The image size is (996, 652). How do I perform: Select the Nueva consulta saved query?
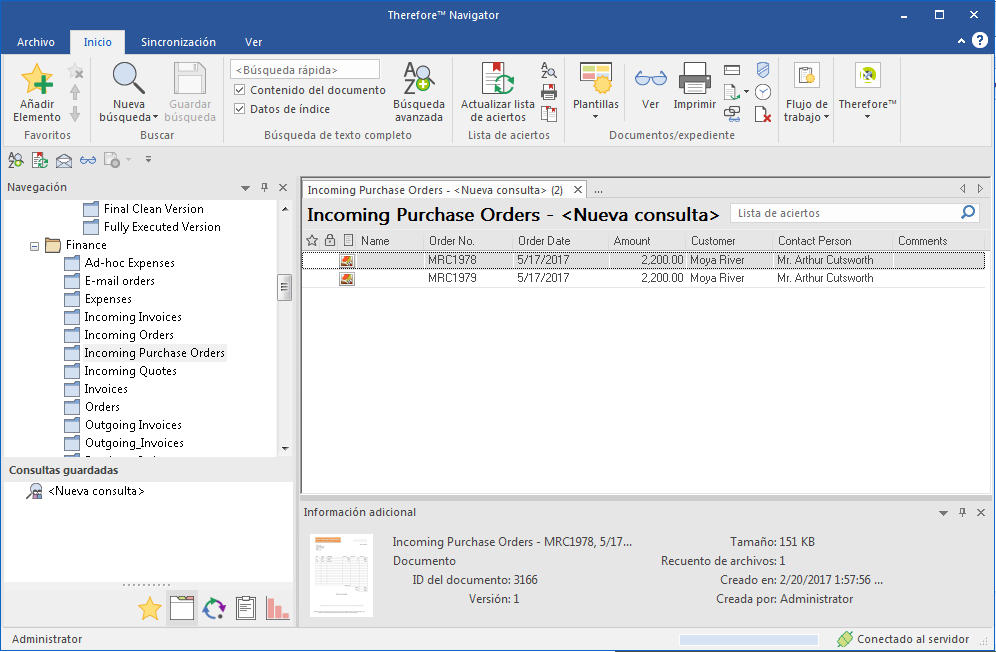tap(96, 491)
